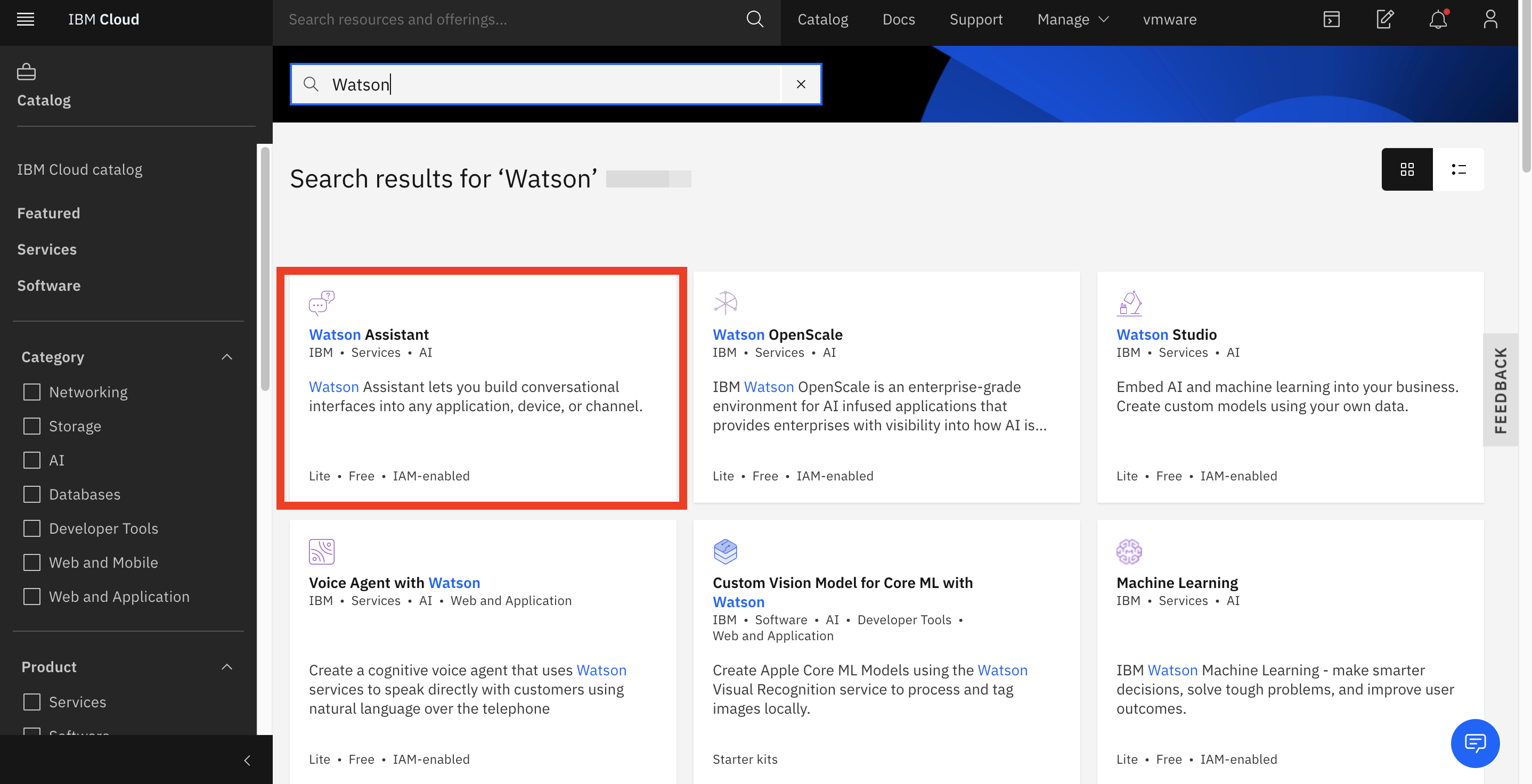
Task: Open the user profile avatar icon
Action: click(1490, 19)
